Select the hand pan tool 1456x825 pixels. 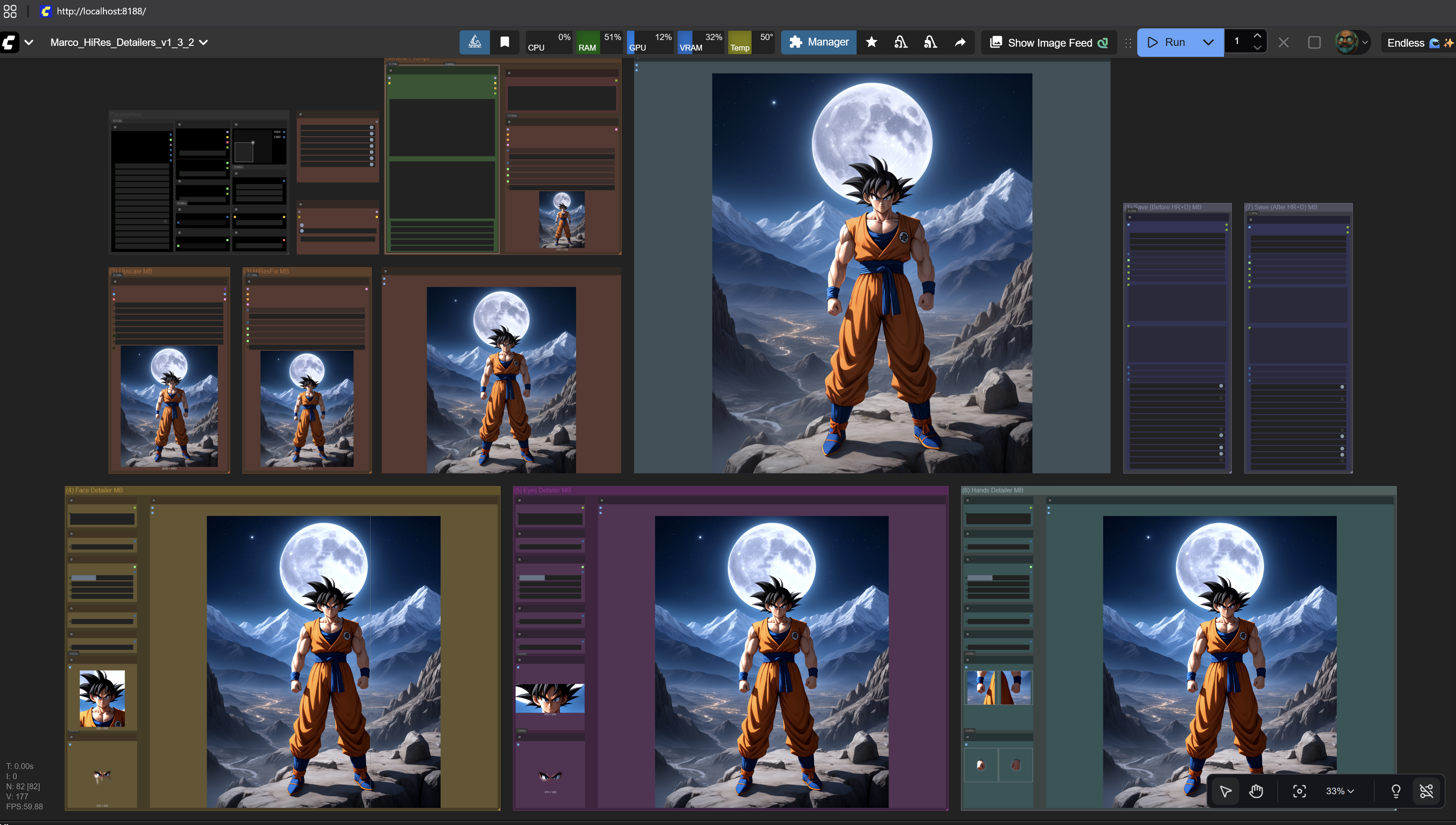1256,791
